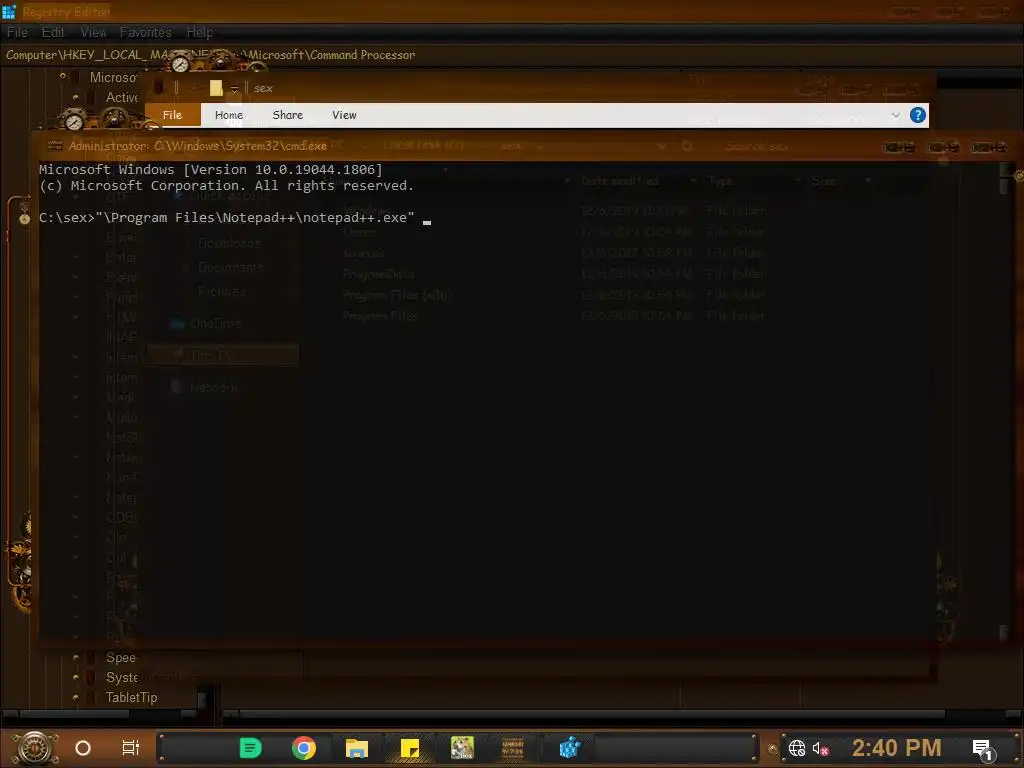Open network status globe icon in system tray
Screen dimensions: 1024x768
click(x=797, y=748)
